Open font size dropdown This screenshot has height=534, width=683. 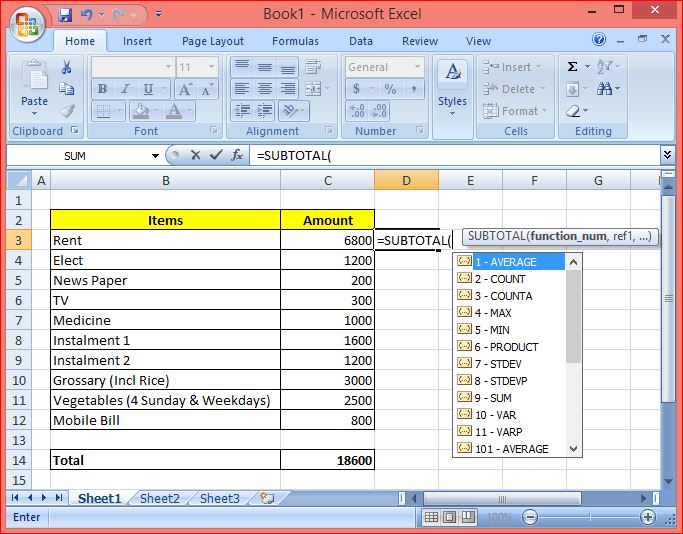pos(211,67)
